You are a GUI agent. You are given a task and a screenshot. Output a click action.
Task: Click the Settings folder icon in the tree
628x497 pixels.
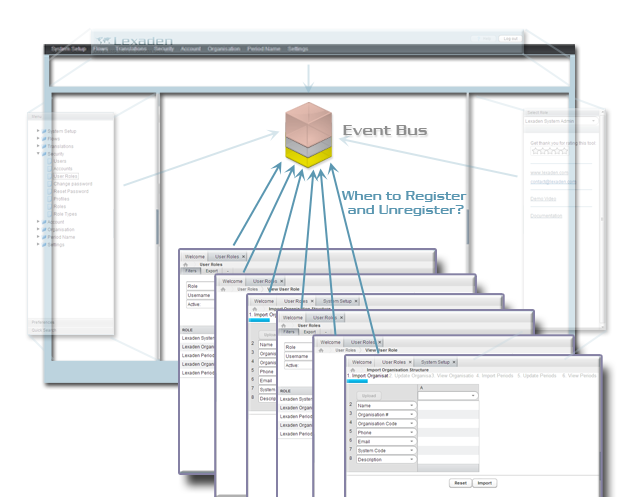(44, 245)
